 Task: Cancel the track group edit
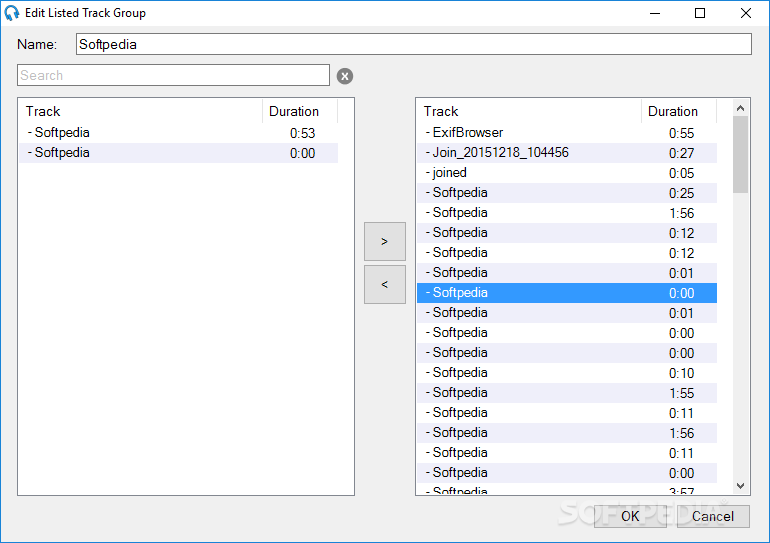(713, 516)
